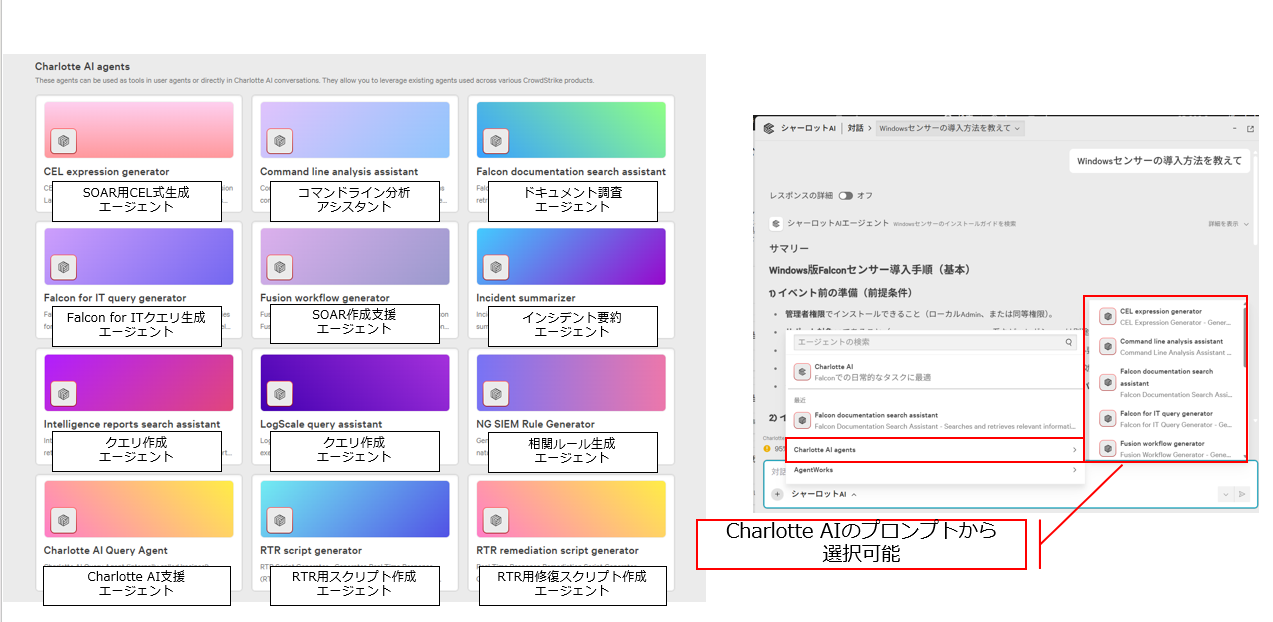Click the LogScale query assistant card icon
1273x622 pixels.
[x=280, y=394]
